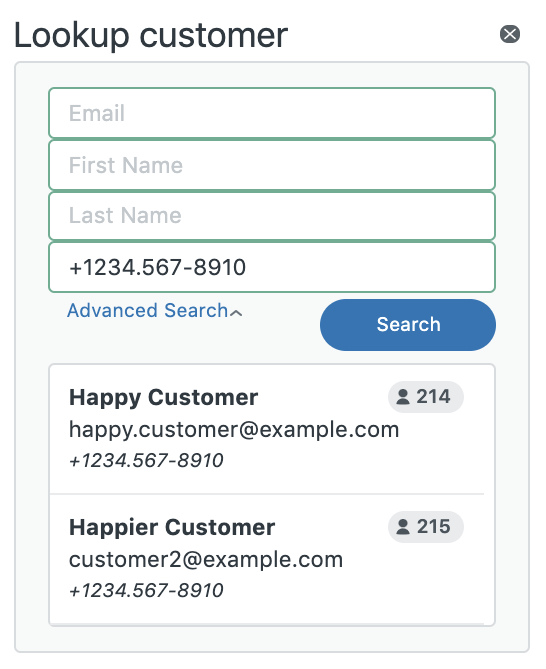Image resolution: width=546 pixels, height=669 pixels.
Task: Select the Happier Customer result
Action: (x=272, y=559)
